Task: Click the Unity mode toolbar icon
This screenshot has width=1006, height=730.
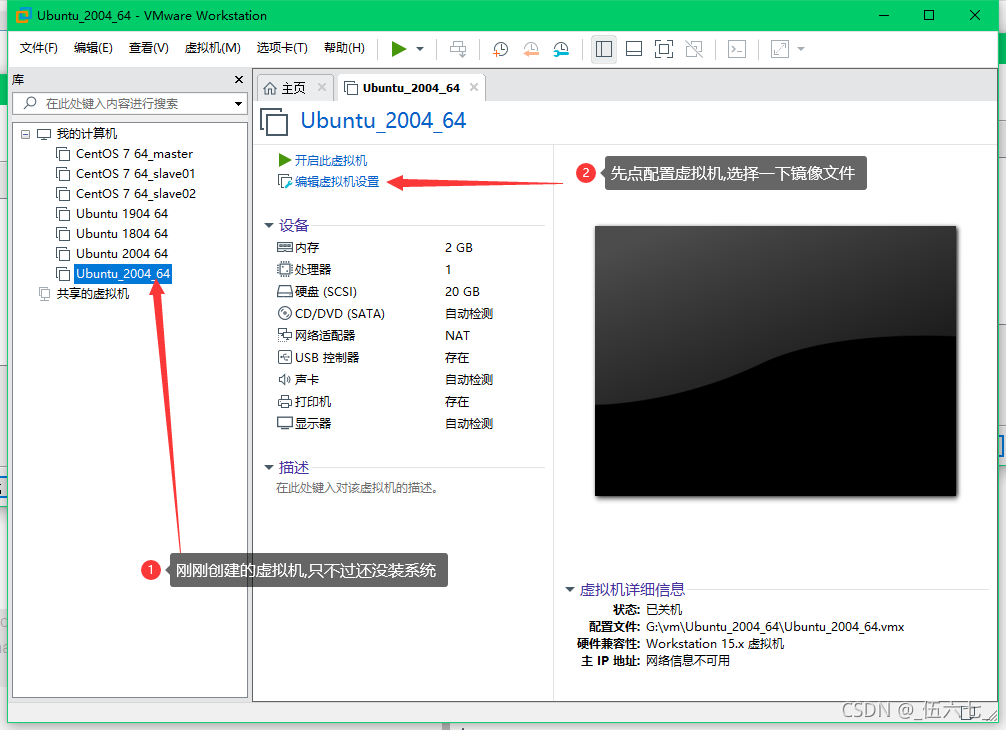Action: click(694, 49)
